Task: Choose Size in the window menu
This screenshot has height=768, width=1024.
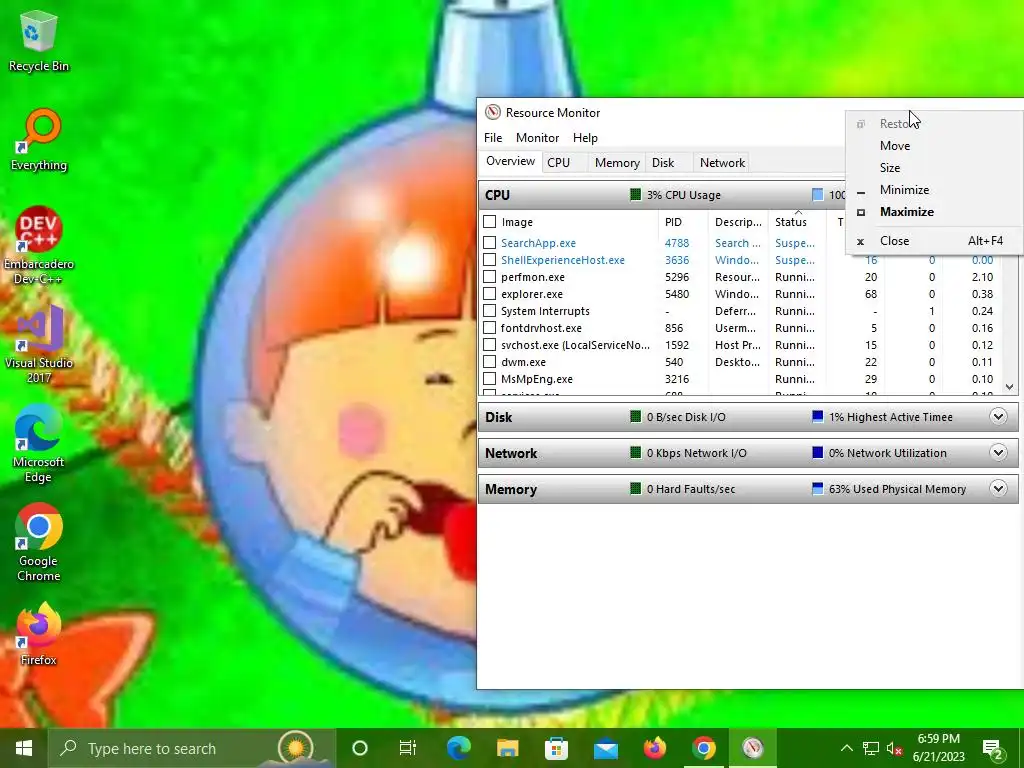Action: [x=934, y=168]
